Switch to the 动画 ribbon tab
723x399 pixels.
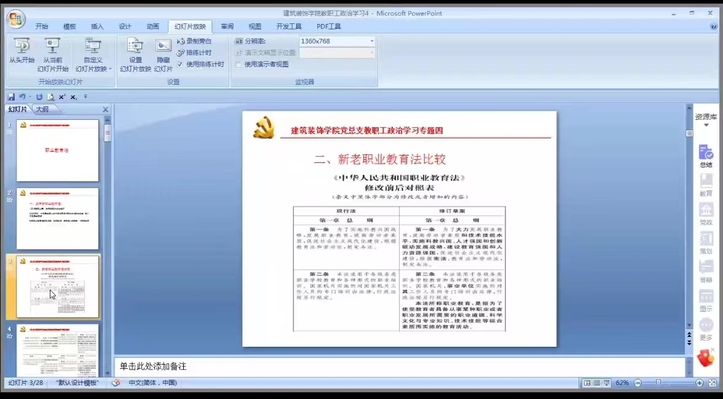pos(153,26)
